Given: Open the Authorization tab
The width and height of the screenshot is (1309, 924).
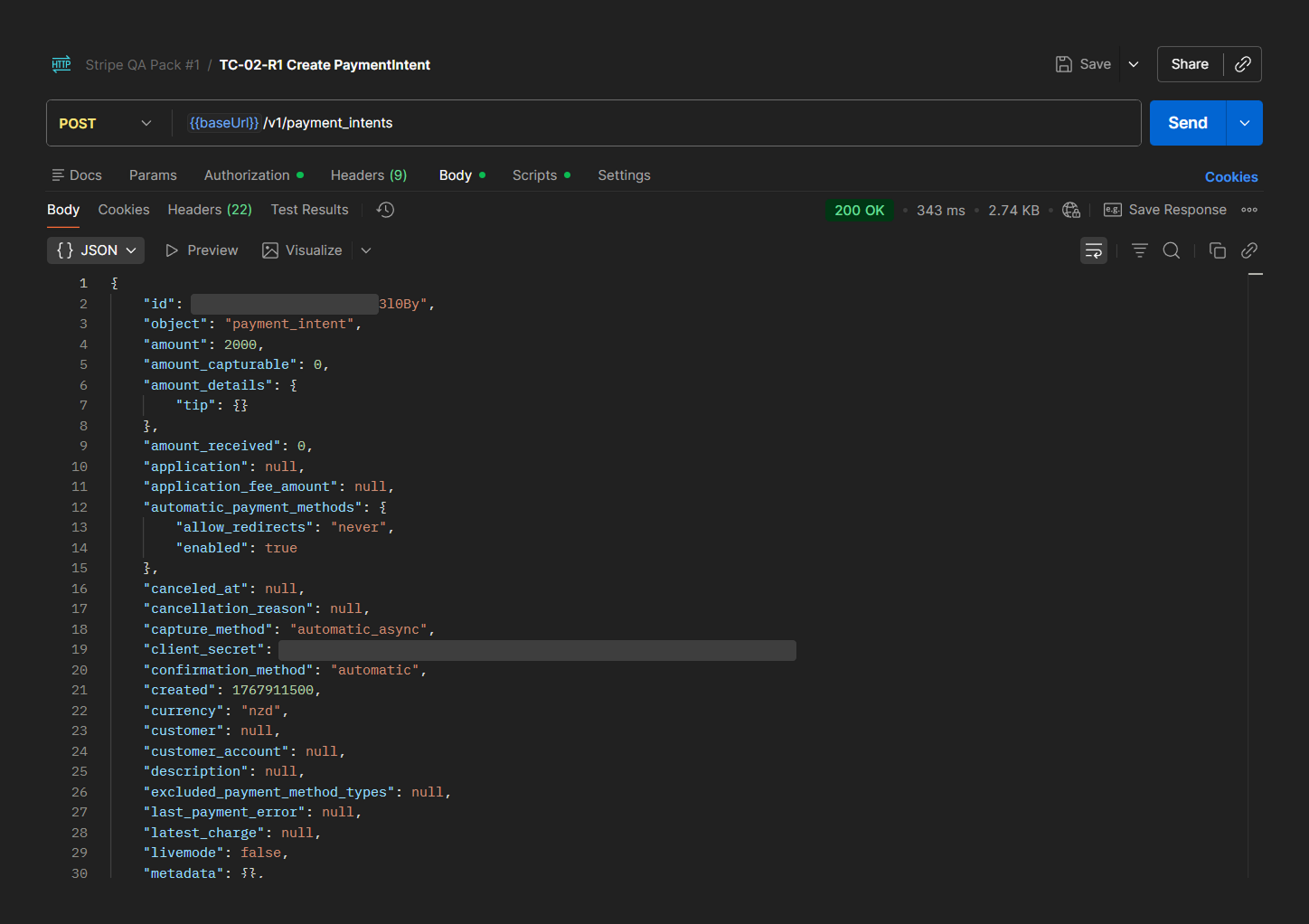Looking at the screenshot, I should (253, 175).
